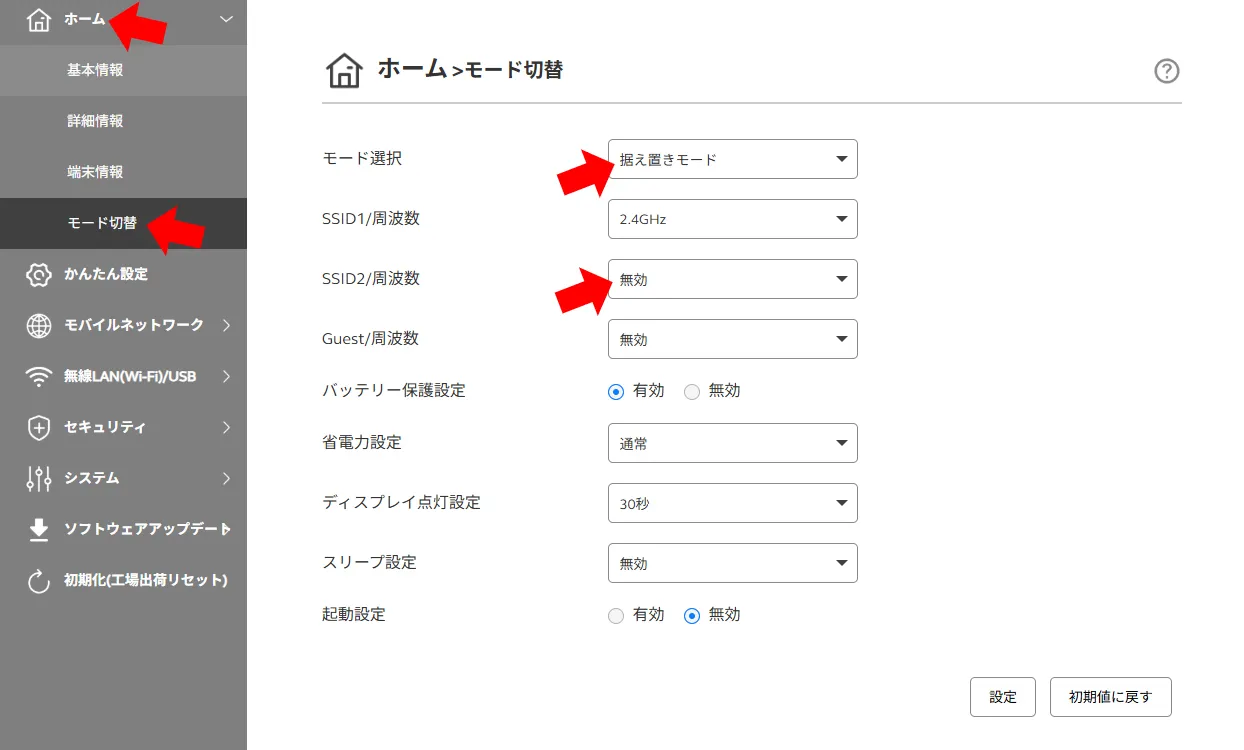
Task: Click the security shield icon
Action: [x=39, y=428]
